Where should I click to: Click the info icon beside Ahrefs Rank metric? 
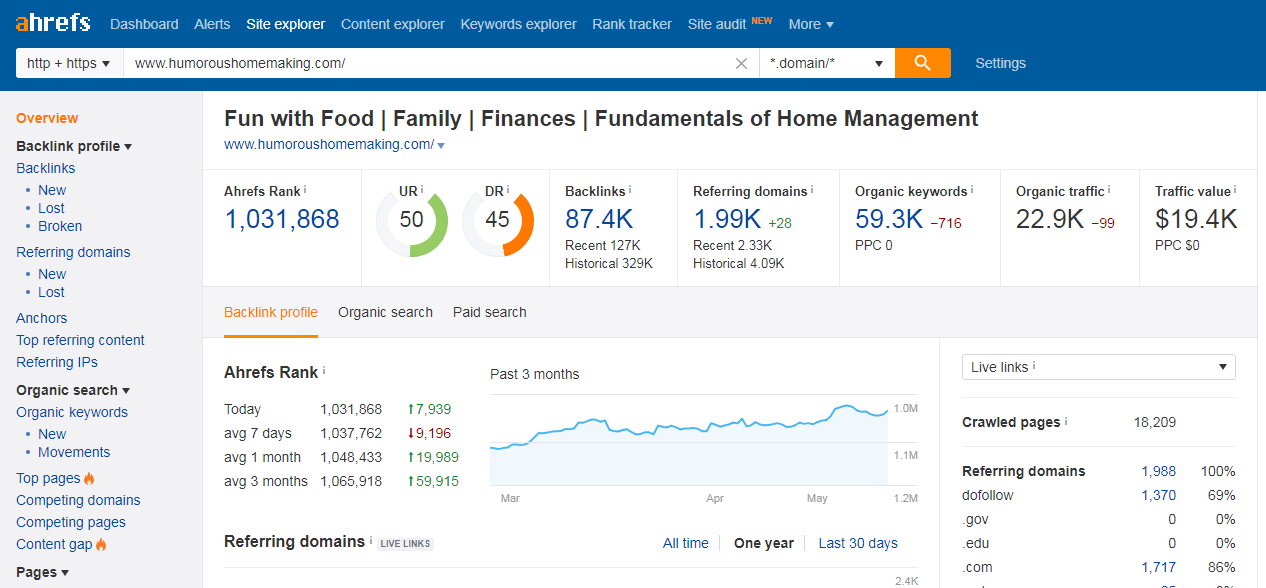(x=305, y=190)
